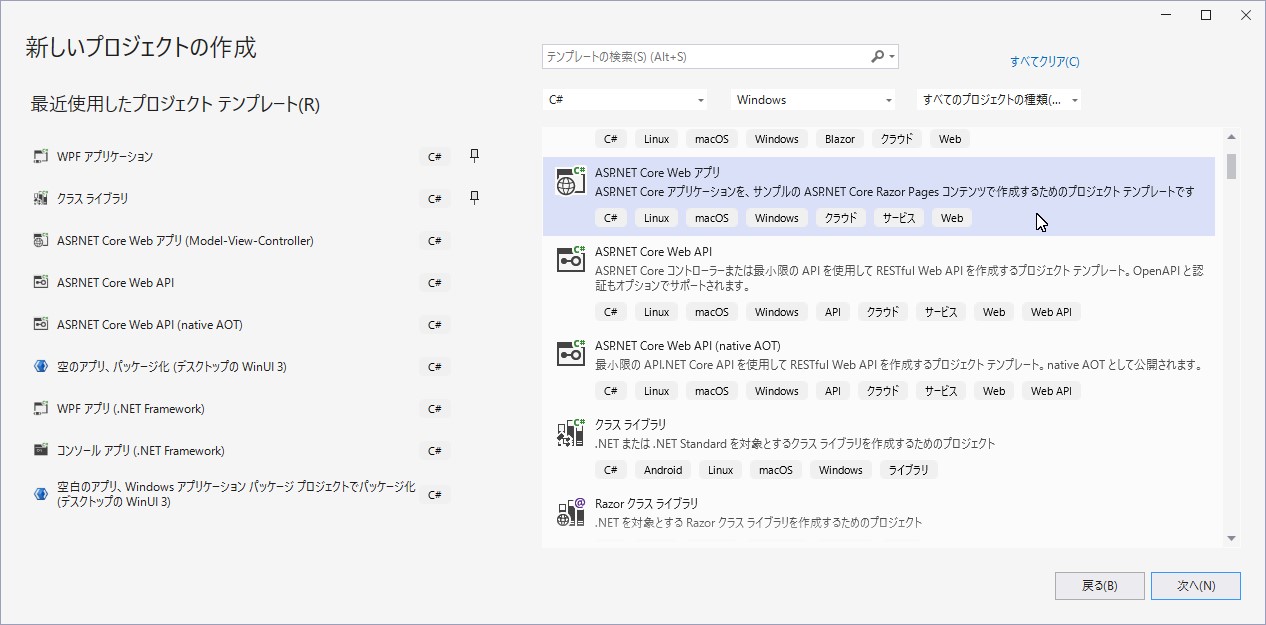Click the Razor クラス ライブラリ template icon
Screen dimensions: 1266x625
570,512
